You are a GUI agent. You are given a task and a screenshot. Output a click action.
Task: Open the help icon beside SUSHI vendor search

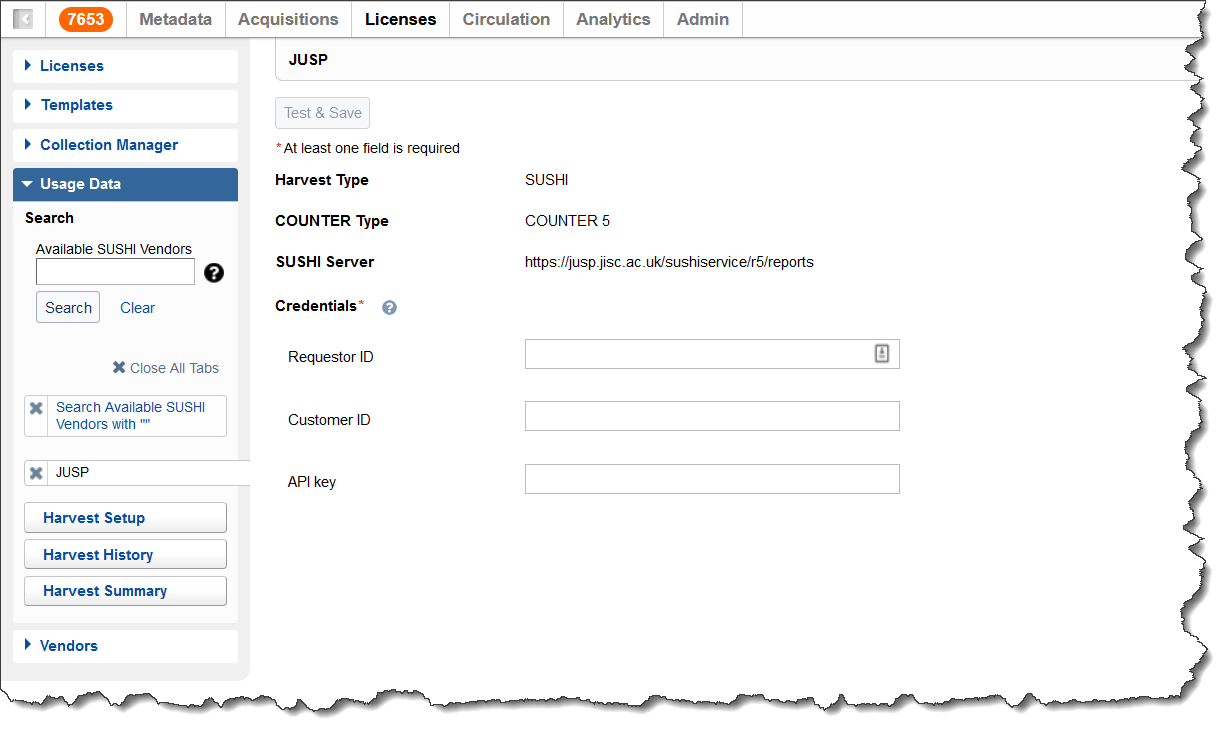click(x=213, y=273)
